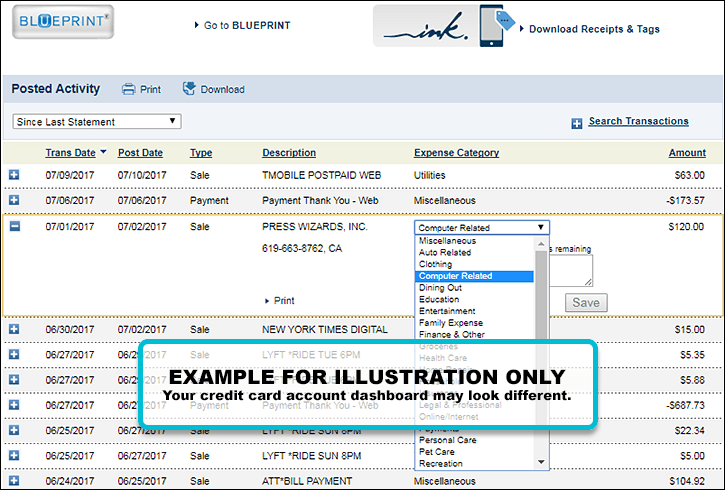Click the $63.00 amount
The height and width of the screenshot is (490, 725).
point(689,175)
